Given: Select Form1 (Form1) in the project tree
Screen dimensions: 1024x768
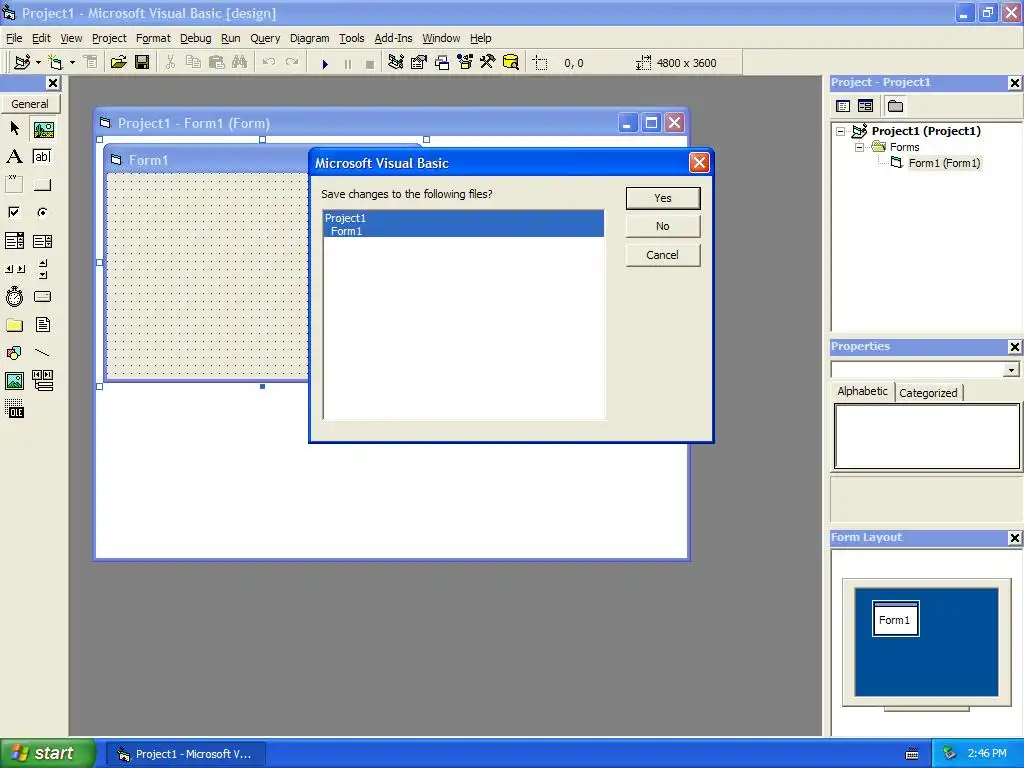Looking at the screenshot, I should pyautogui.click(x=944, y=163).
